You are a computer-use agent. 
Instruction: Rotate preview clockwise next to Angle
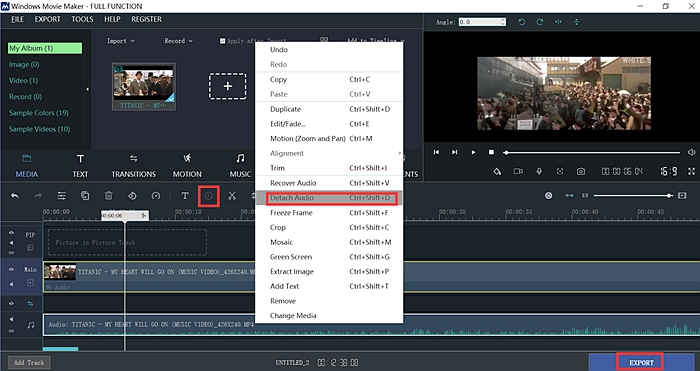point(540,22)
